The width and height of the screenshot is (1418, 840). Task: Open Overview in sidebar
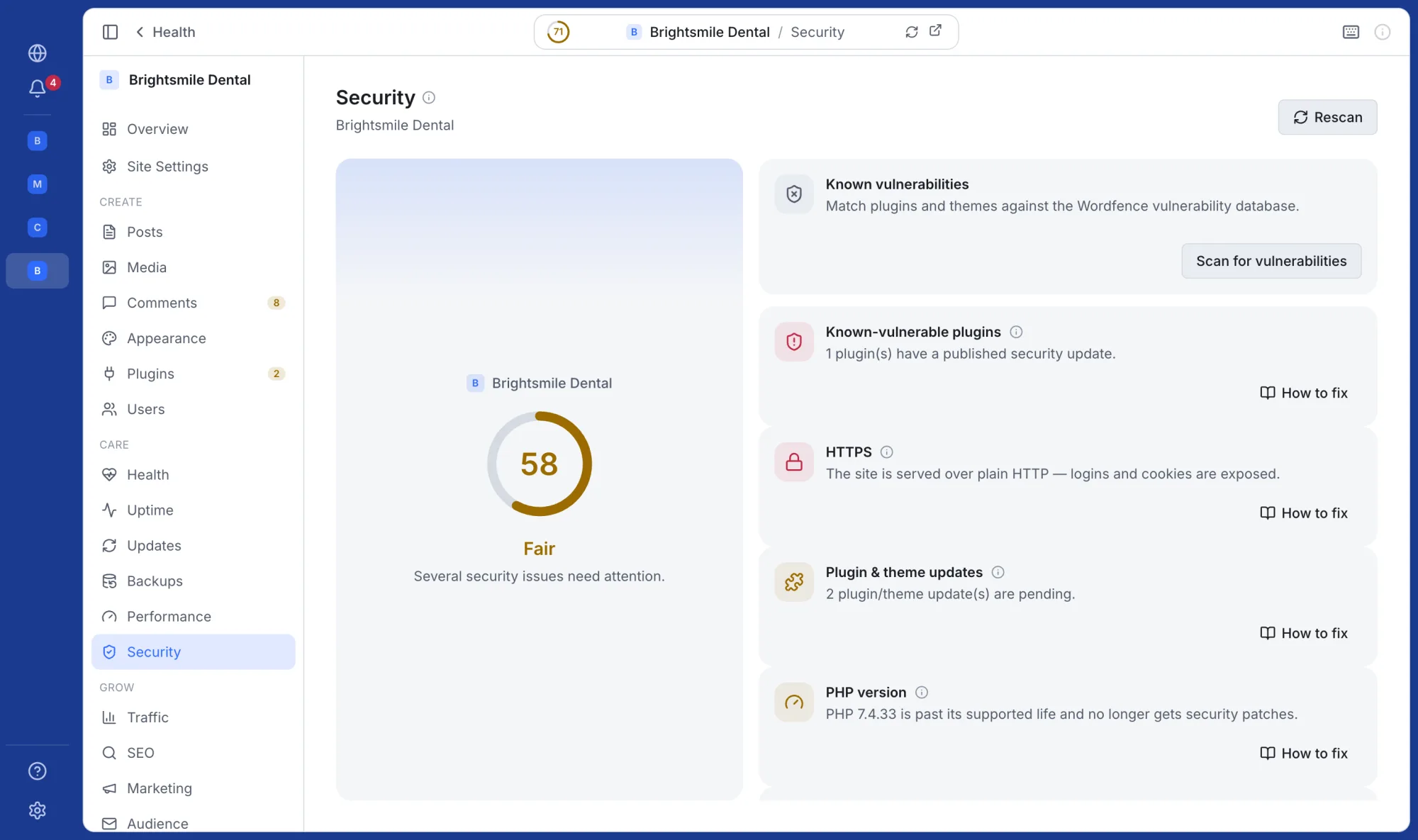pos(194,129)
